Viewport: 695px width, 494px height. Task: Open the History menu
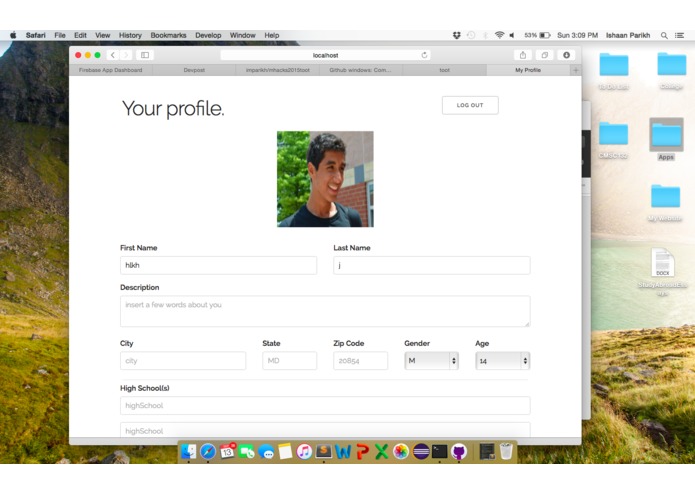tap(130, 35)
